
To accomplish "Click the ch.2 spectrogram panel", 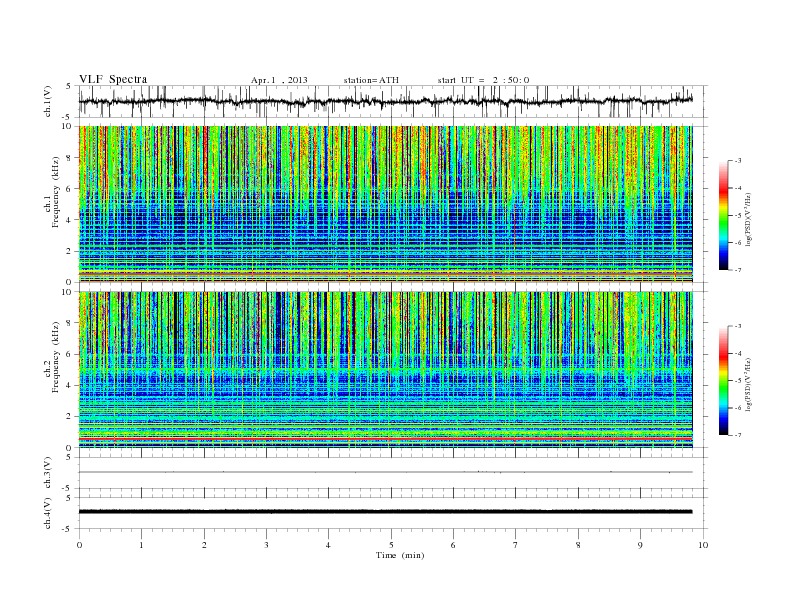I will click(385, 370).
